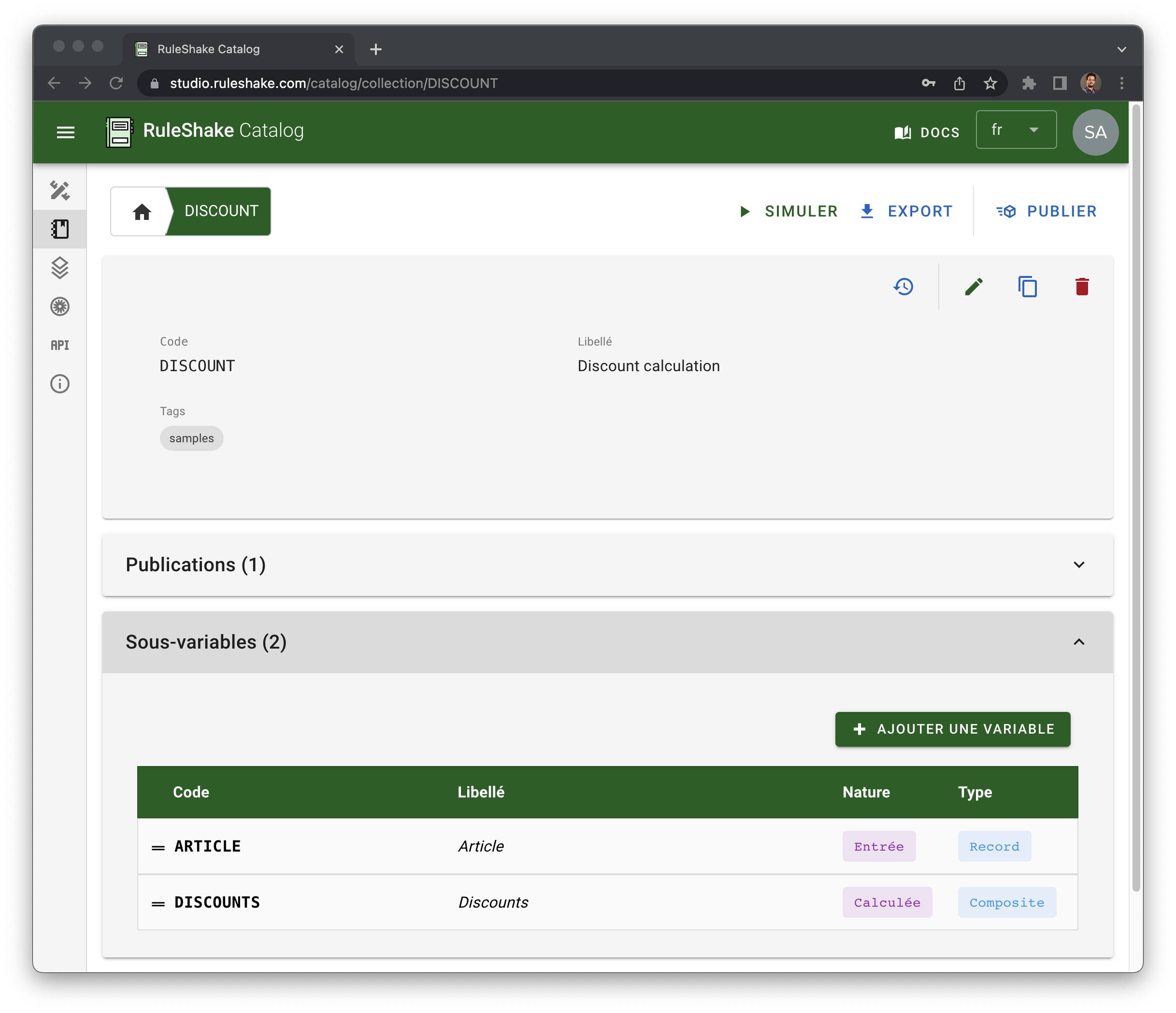The image size is (1176, 1013).
Task: Duplicate the collection with the copy icon
Action: click(x=1027, y=287)
